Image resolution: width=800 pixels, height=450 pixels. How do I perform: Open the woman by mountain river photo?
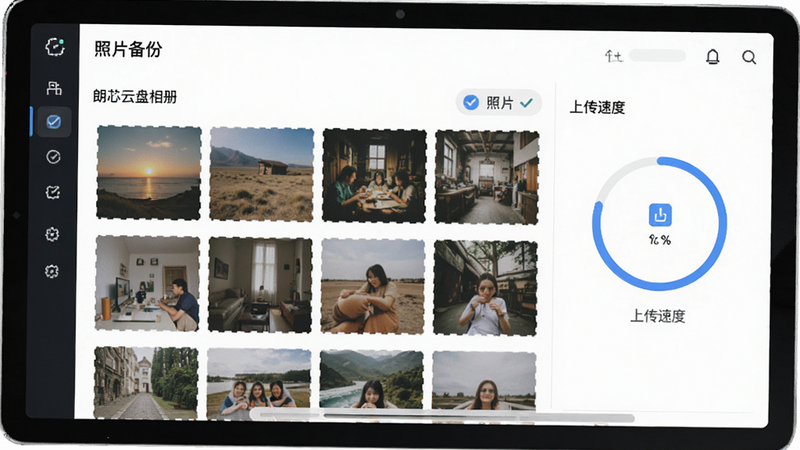pos(371,380)
